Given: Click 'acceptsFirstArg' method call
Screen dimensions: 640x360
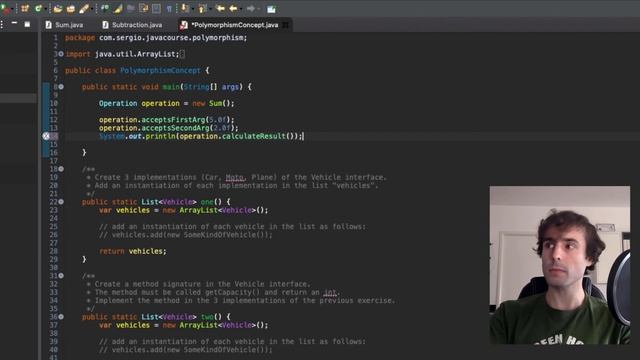Looking at the screenshot, I should coord(173,120).
